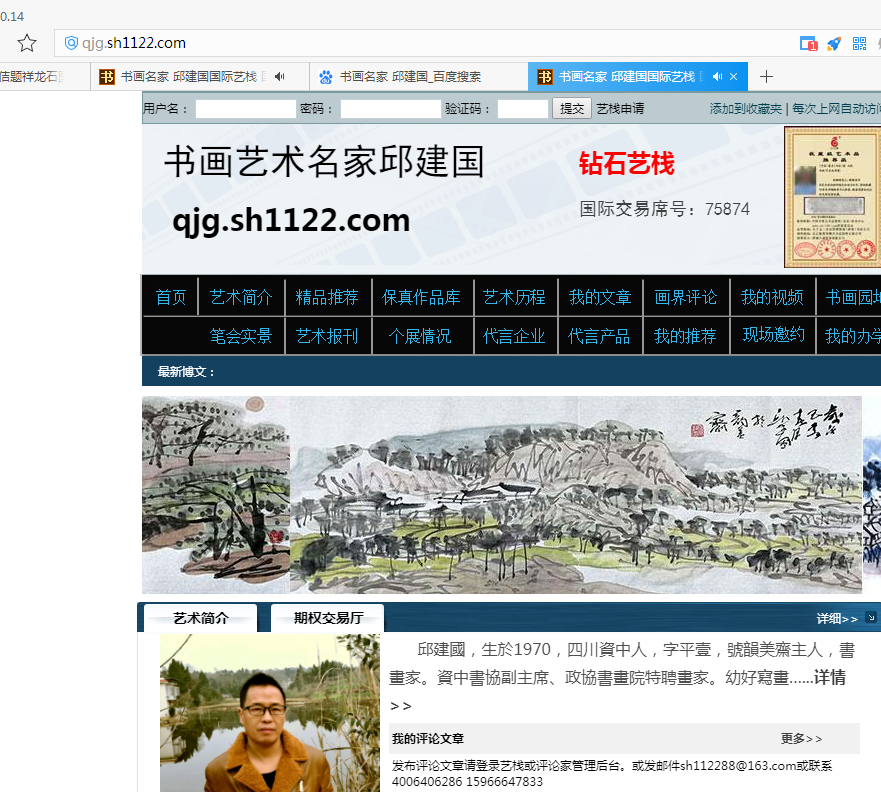Click the site security shield icon
Screen dimensions: 881x792
(x=71, y=43)
